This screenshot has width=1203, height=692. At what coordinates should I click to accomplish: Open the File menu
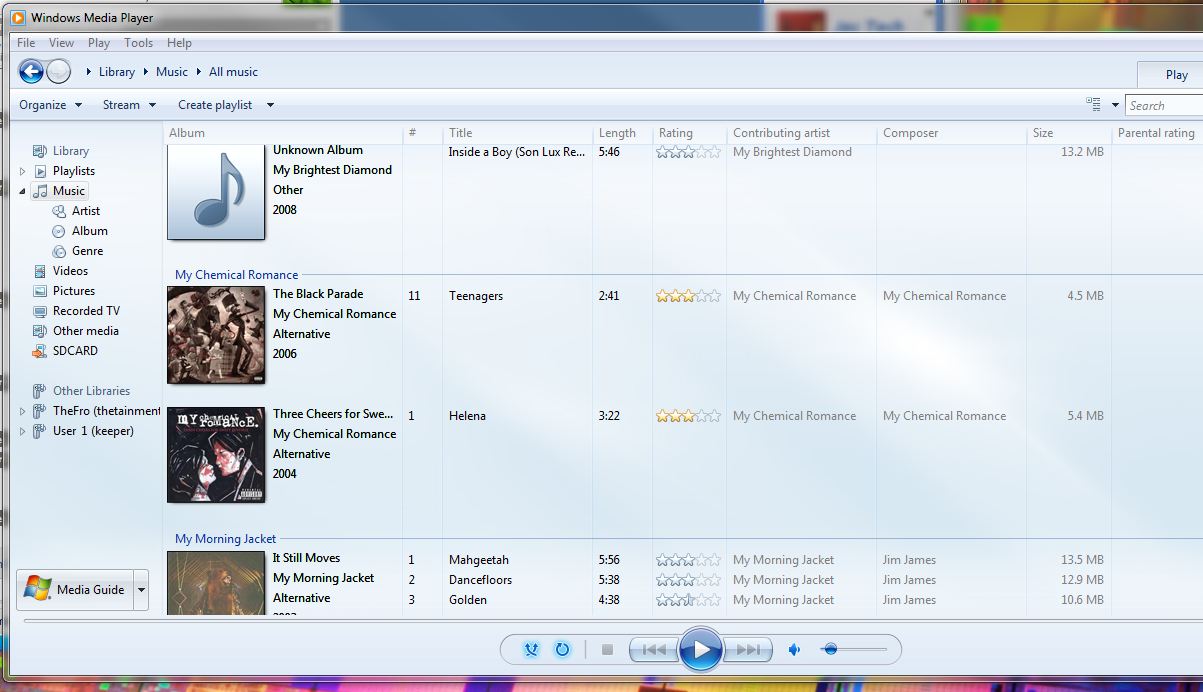click(x=26, y=43)
